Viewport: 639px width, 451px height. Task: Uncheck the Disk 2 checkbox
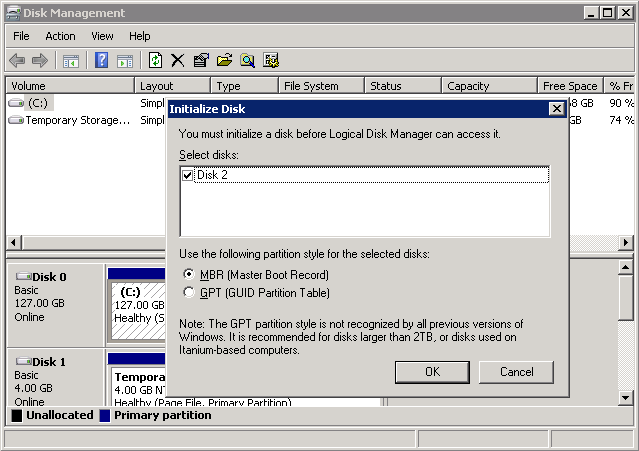(x=188, y=175)
